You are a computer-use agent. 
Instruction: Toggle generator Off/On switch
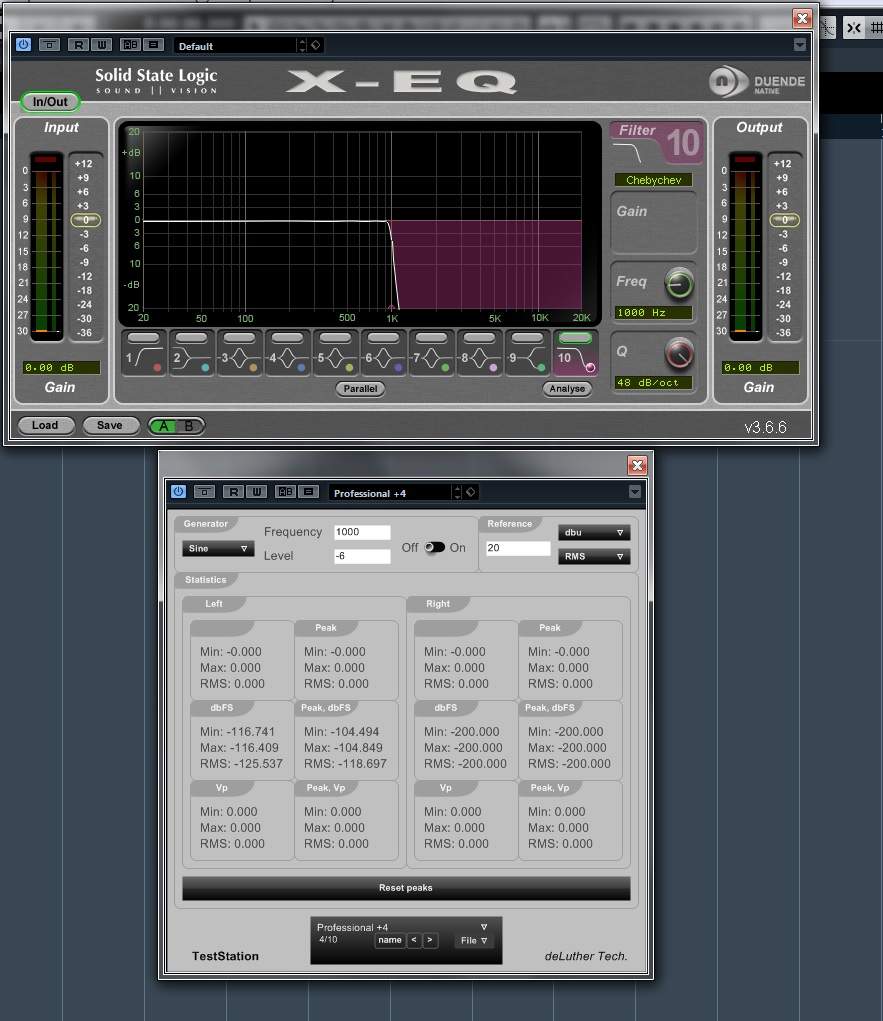point(434,547)
